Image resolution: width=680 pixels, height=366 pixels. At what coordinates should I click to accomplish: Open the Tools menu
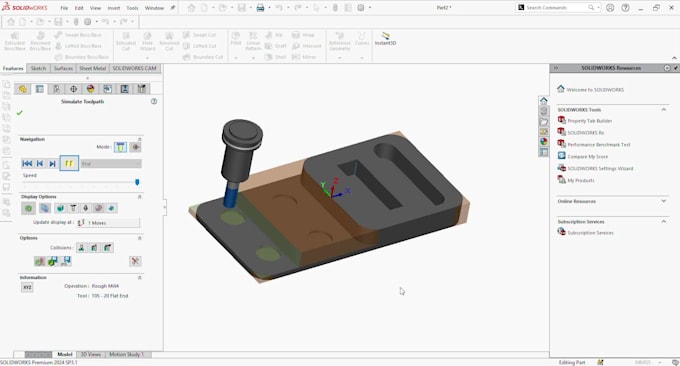pyautogui.click(x=132, y=8)
